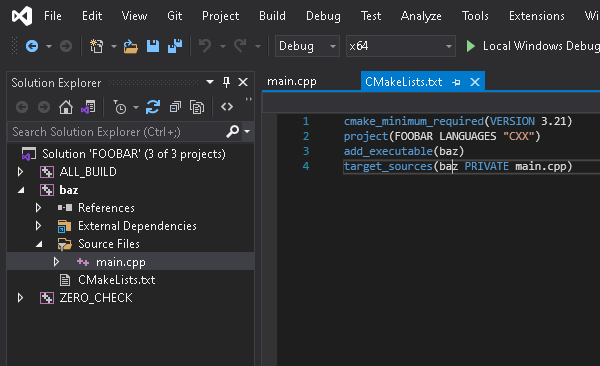This screenshot has height=366, width=600.
Task: Close the CMakeLists.txt tab
Action: point(475,82)
